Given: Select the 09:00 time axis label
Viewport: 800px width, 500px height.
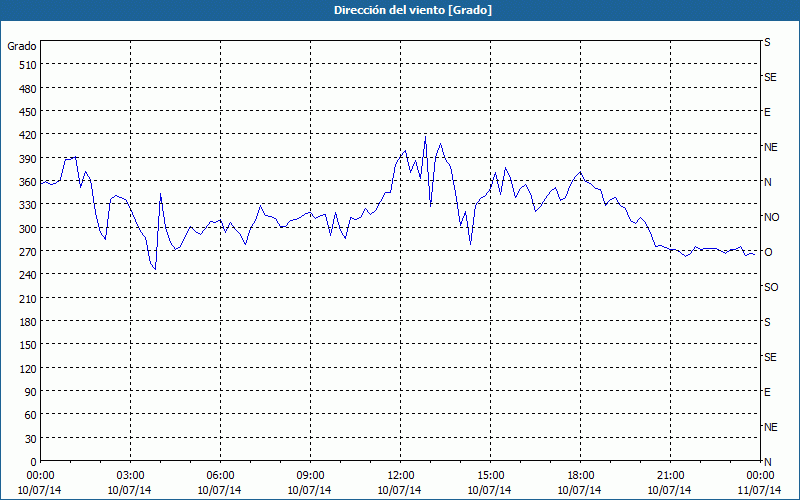Looking at the screenshot, I should (311, 476).
